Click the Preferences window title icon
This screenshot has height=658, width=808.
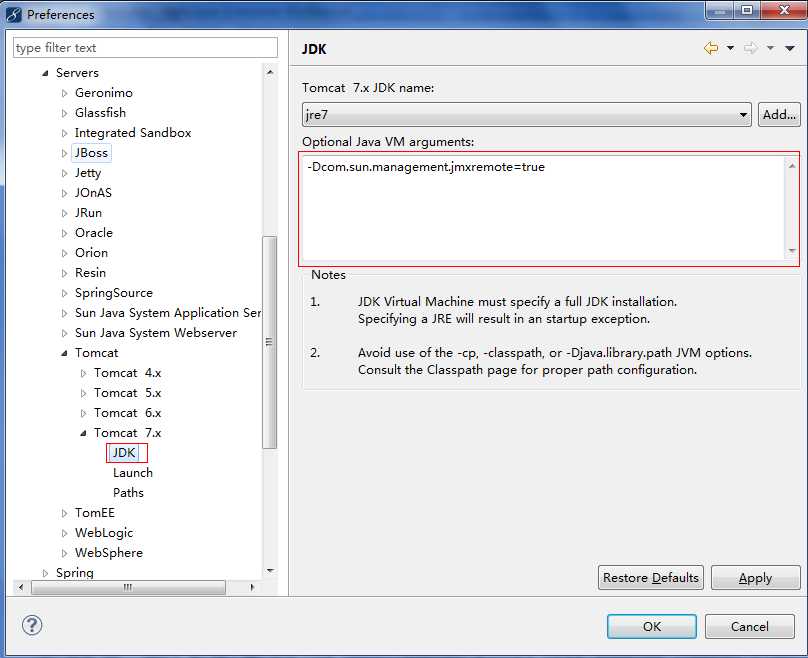[14, 15]
